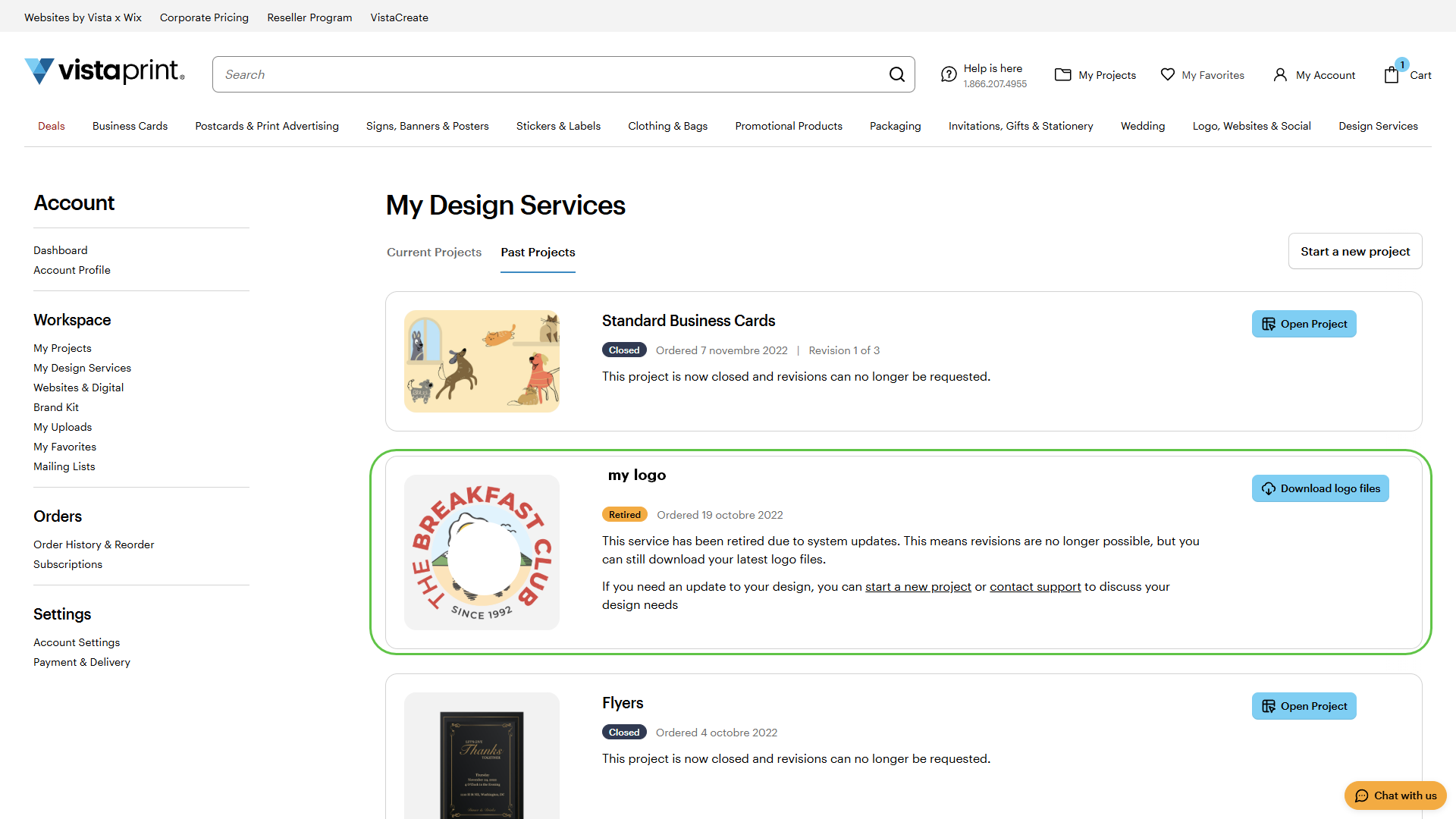Open Account Profile sidebar link
Screen dimensions: 1456x819
pyautogui.click(x=72, y=270)
